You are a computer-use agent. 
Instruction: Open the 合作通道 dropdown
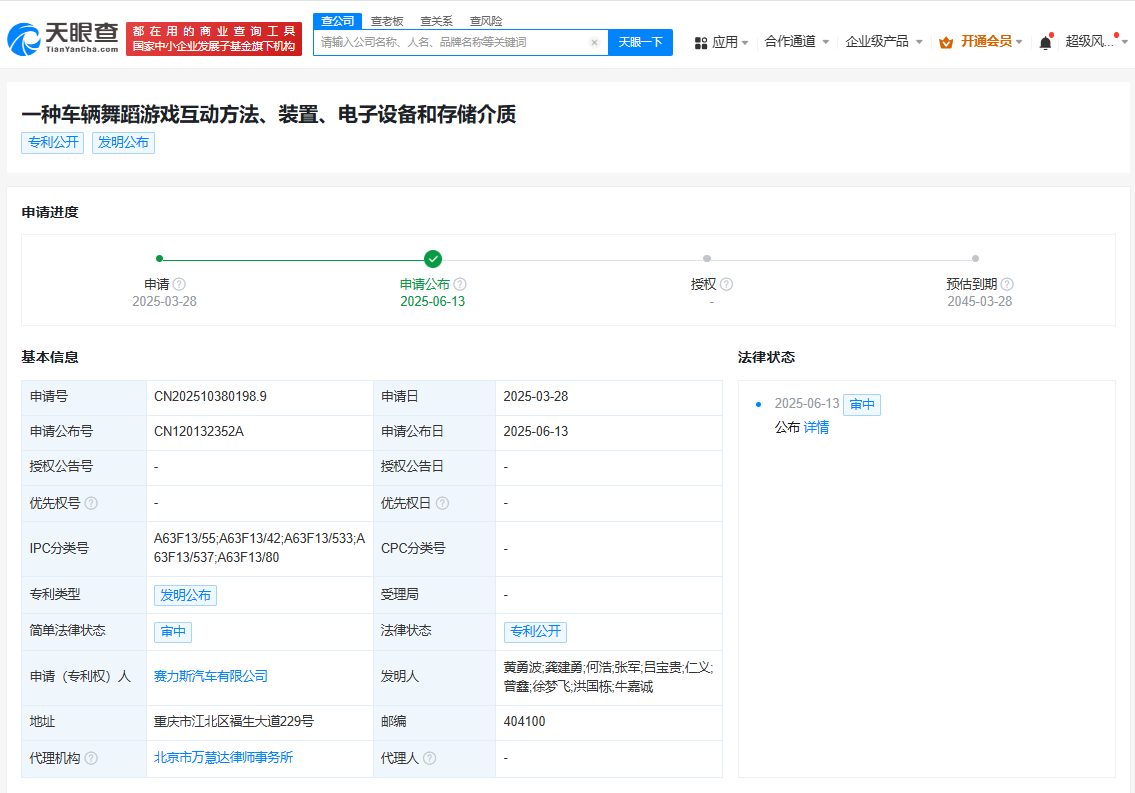796,42
